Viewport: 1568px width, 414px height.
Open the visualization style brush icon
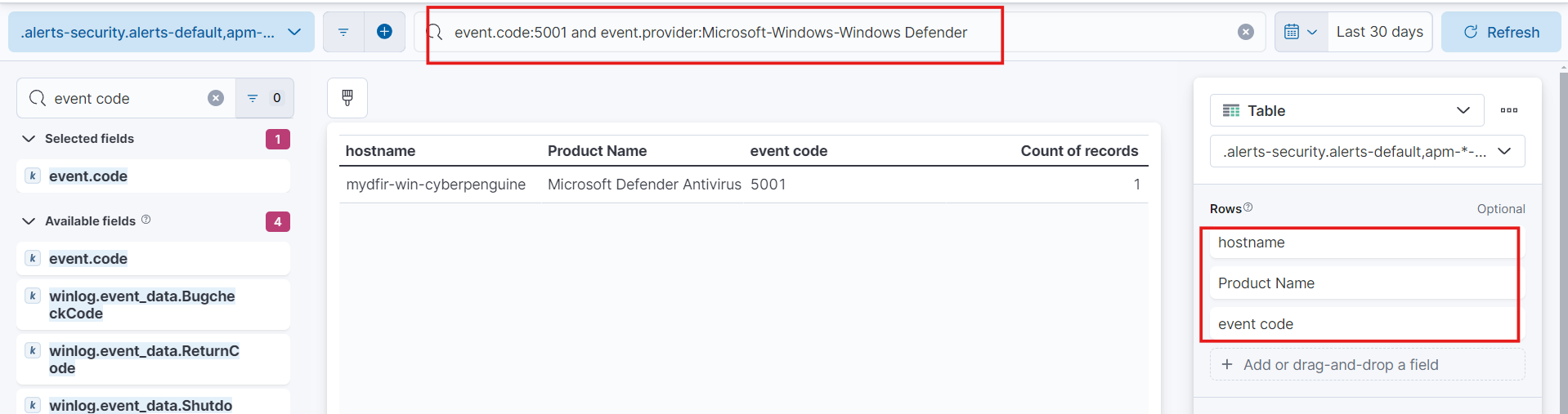(347, 98)
